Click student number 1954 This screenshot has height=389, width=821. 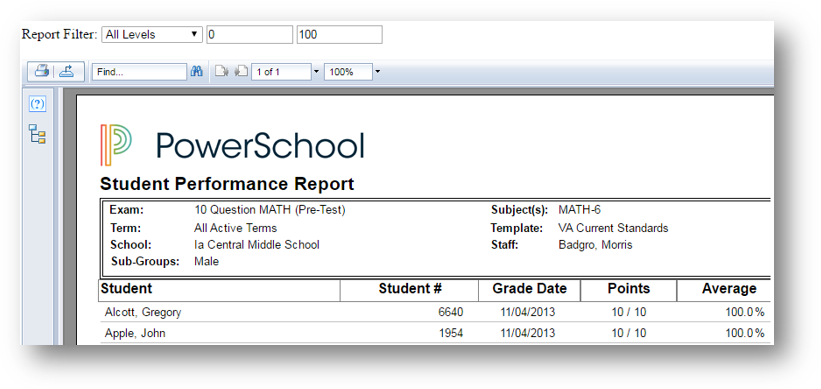[x=451, y=333]
